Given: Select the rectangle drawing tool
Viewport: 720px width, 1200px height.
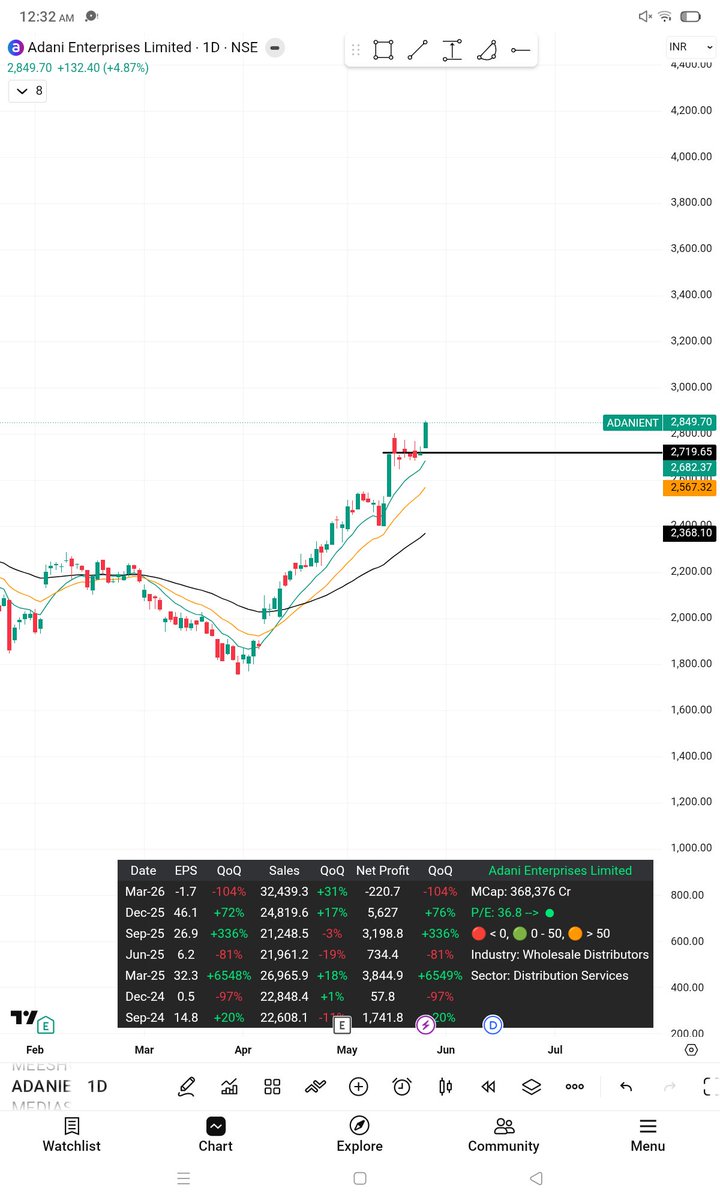Looking at the screenshot, I should click(x=383, y=50).
